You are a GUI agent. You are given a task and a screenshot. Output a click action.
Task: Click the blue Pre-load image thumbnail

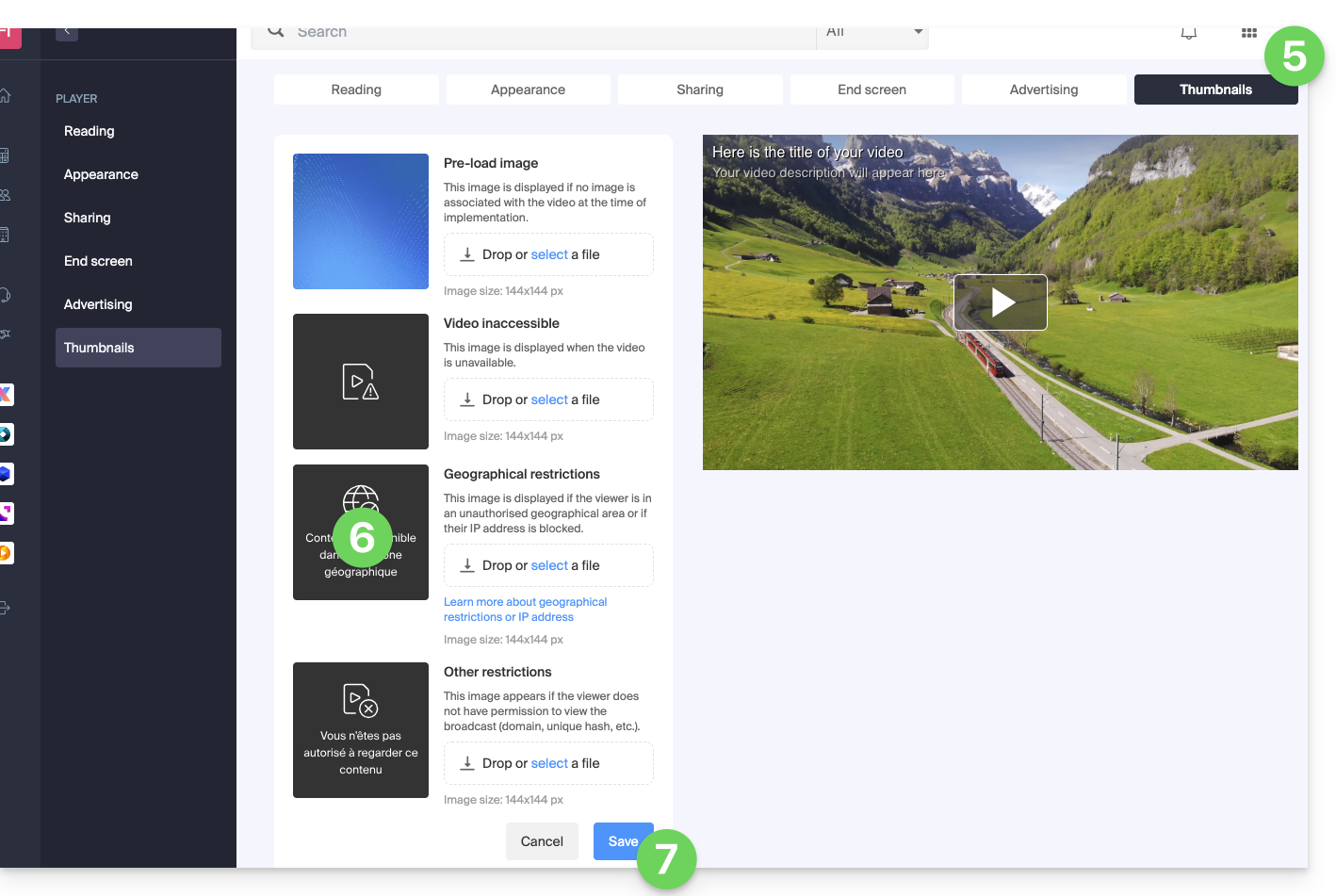361,221
